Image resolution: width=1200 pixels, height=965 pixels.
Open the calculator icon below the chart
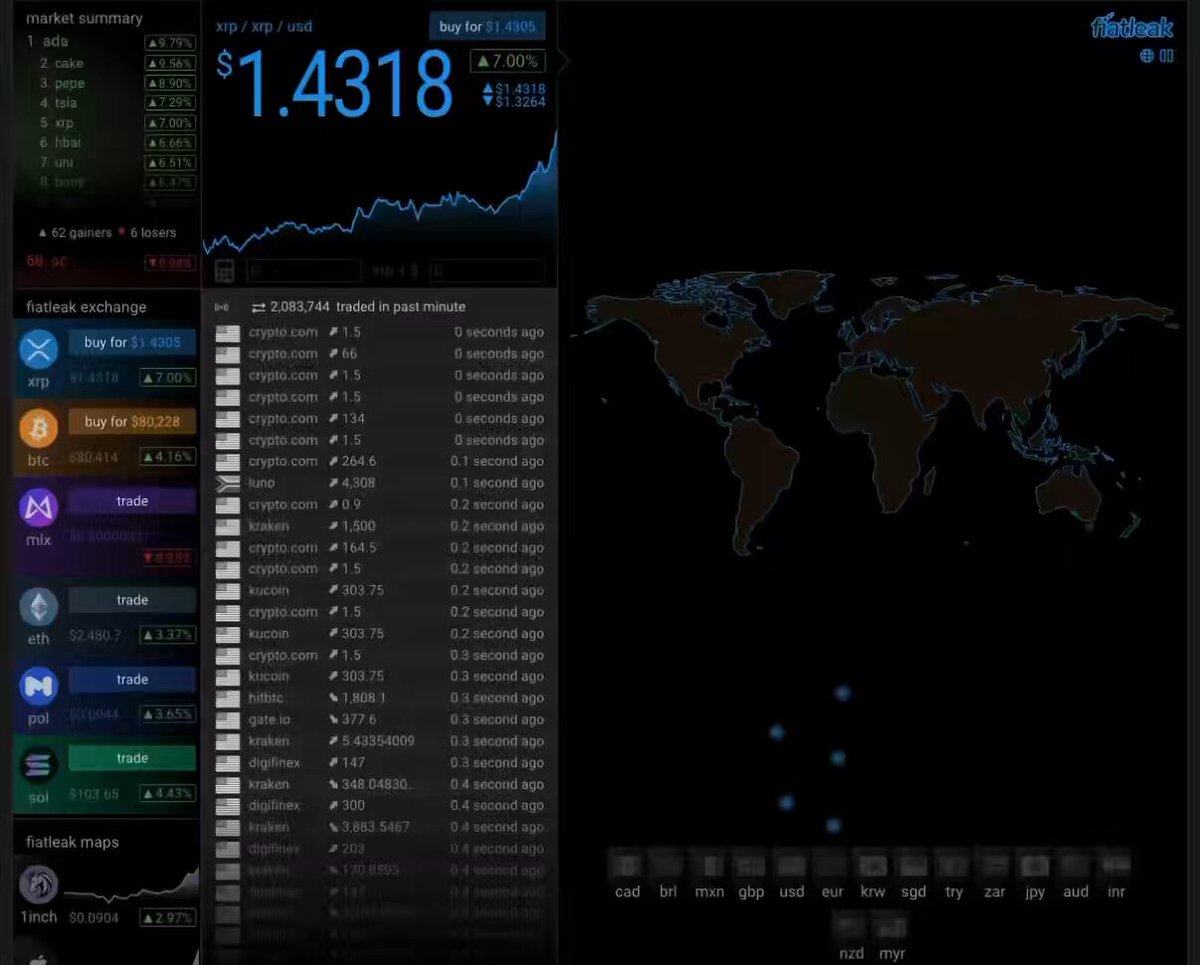[225, 270]
